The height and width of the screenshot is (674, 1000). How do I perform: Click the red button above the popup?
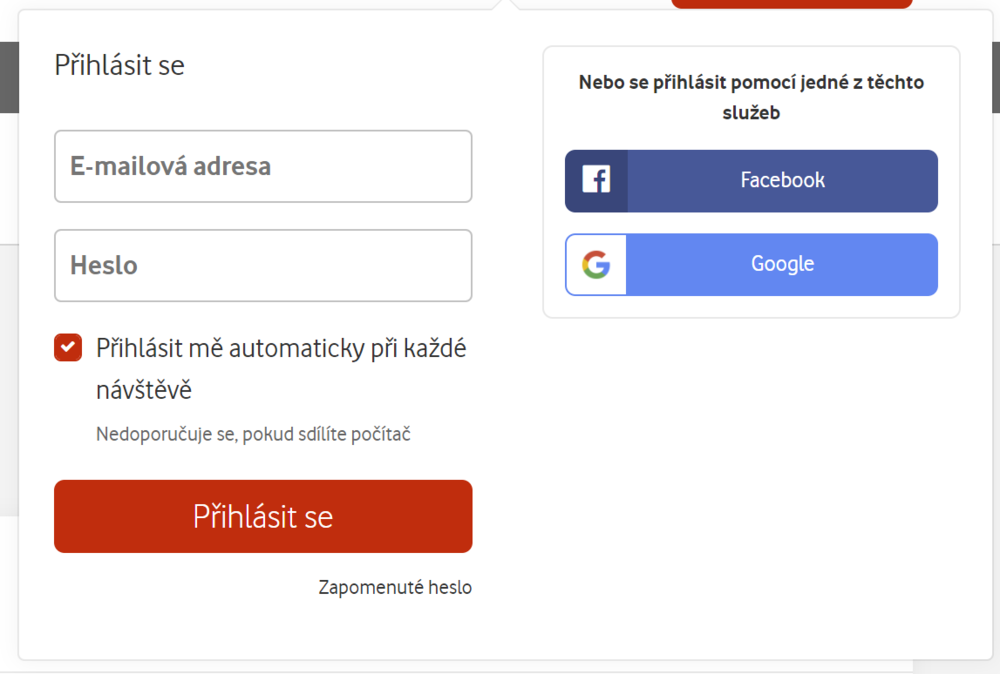[x=791, y=4]
